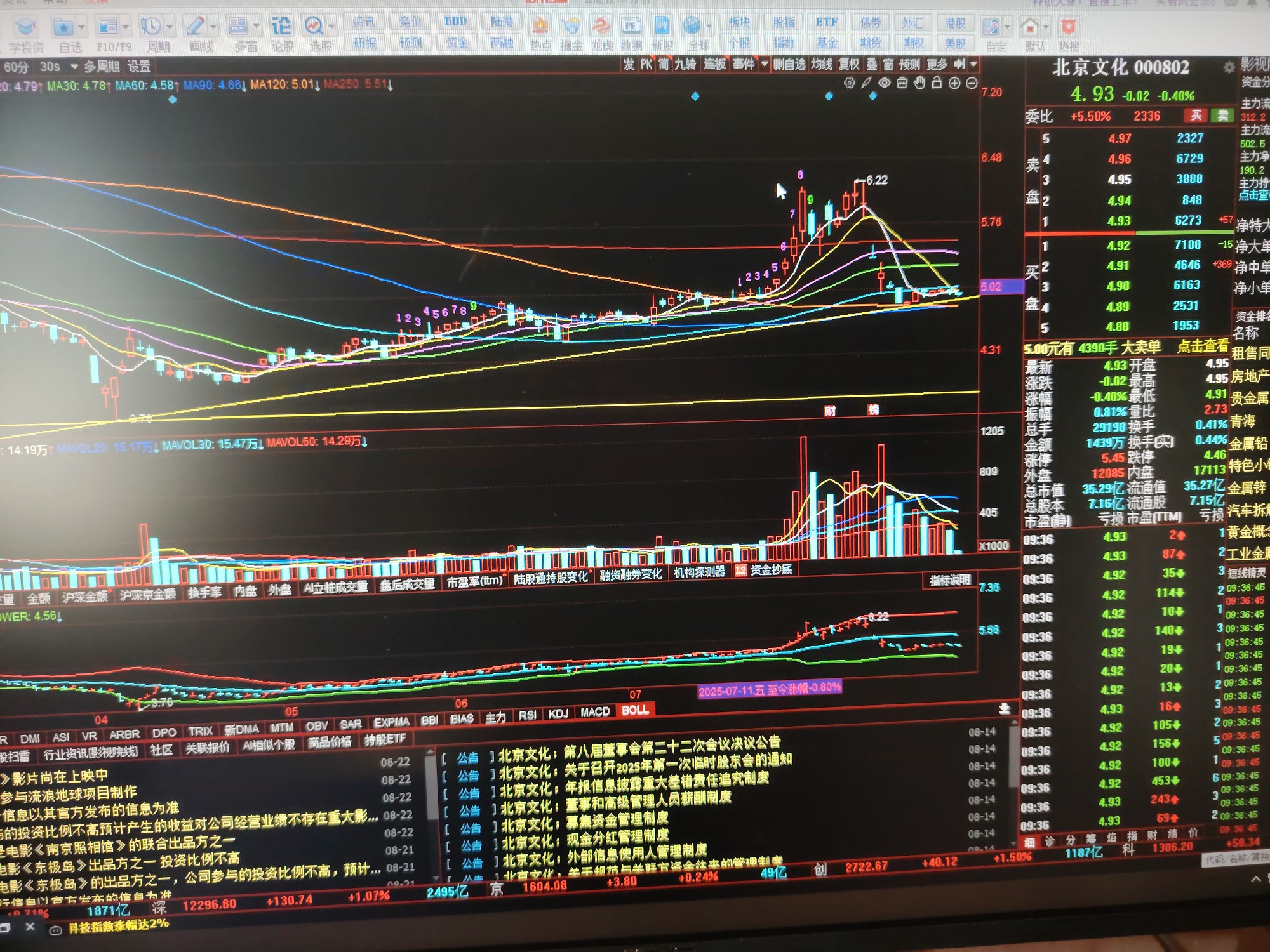Click 删自选 to remove from watchlist
Screen dimensions: 1270x952
click(789, 65)
